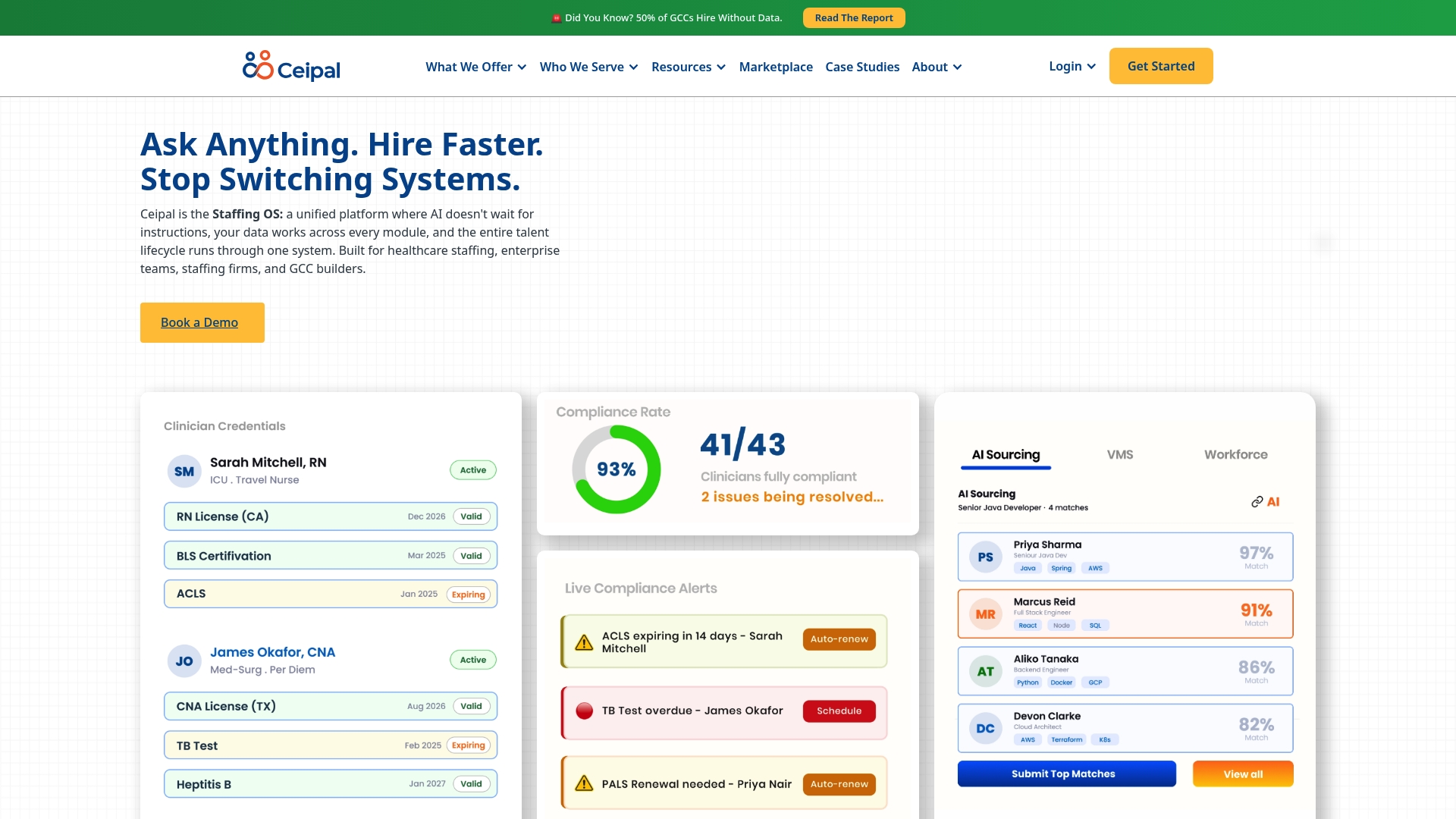The height and width of the screenshot is (819, 1456).
Task: Open the Login dropdown
Action: (1072, 66)
